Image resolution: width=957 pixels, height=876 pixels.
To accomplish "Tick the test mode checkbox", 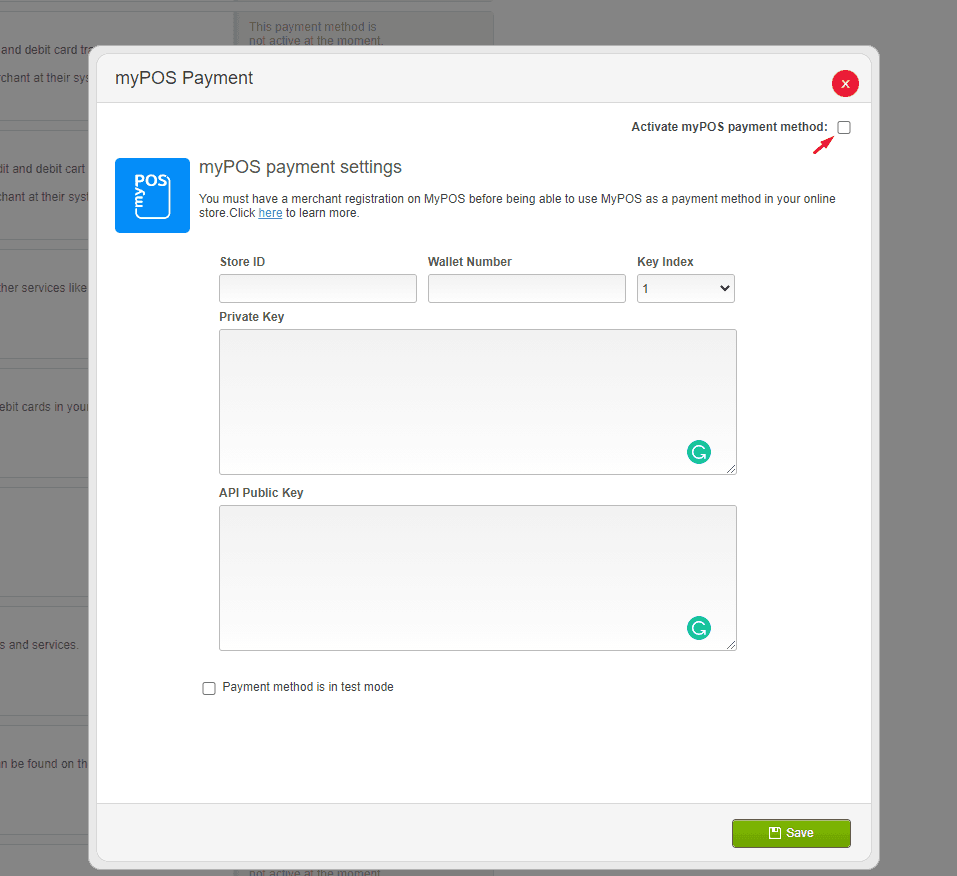I will pos(209,688).
